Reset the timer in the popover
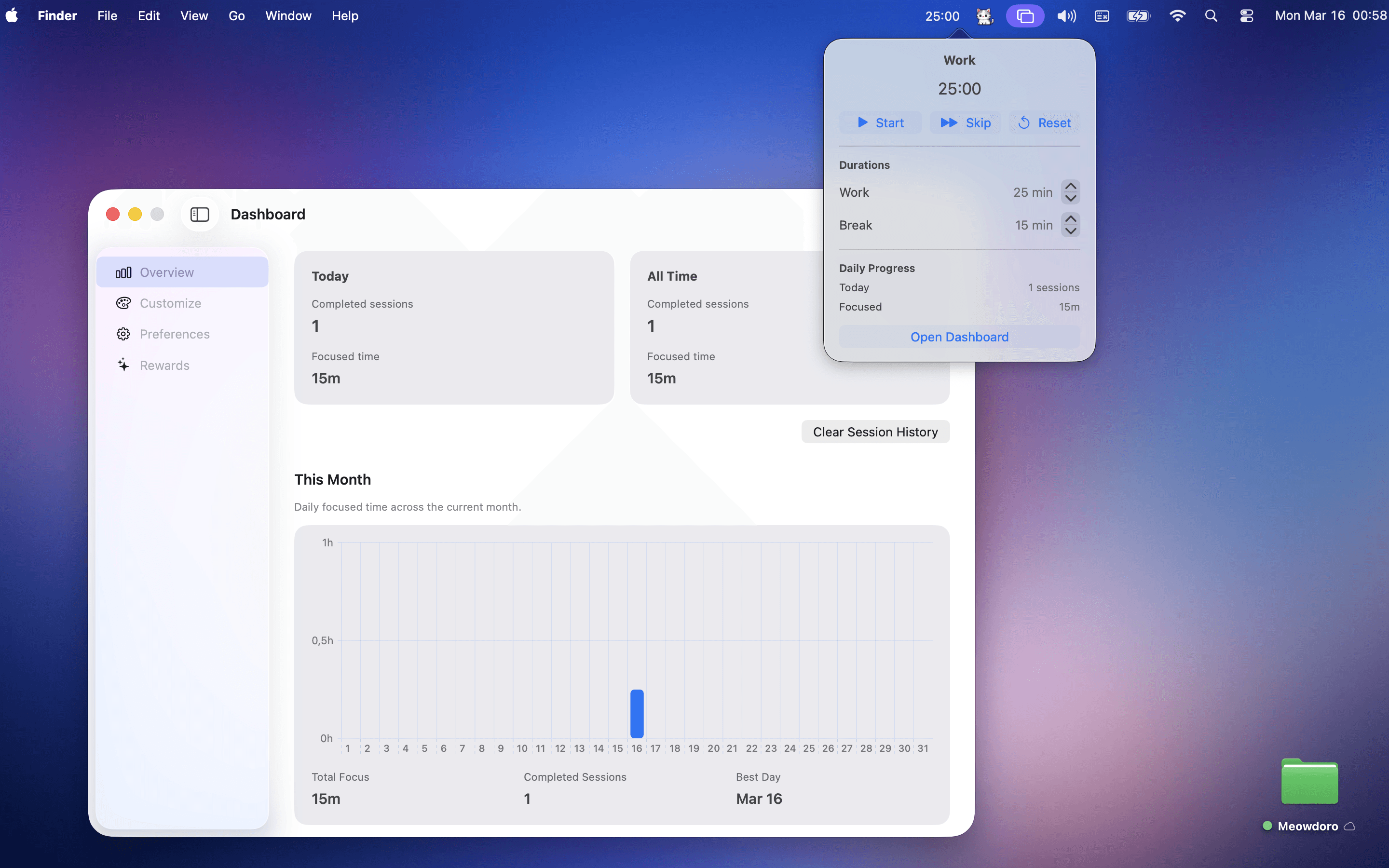This screenshot has height=868, width=1389. [x=1044, y=123]
